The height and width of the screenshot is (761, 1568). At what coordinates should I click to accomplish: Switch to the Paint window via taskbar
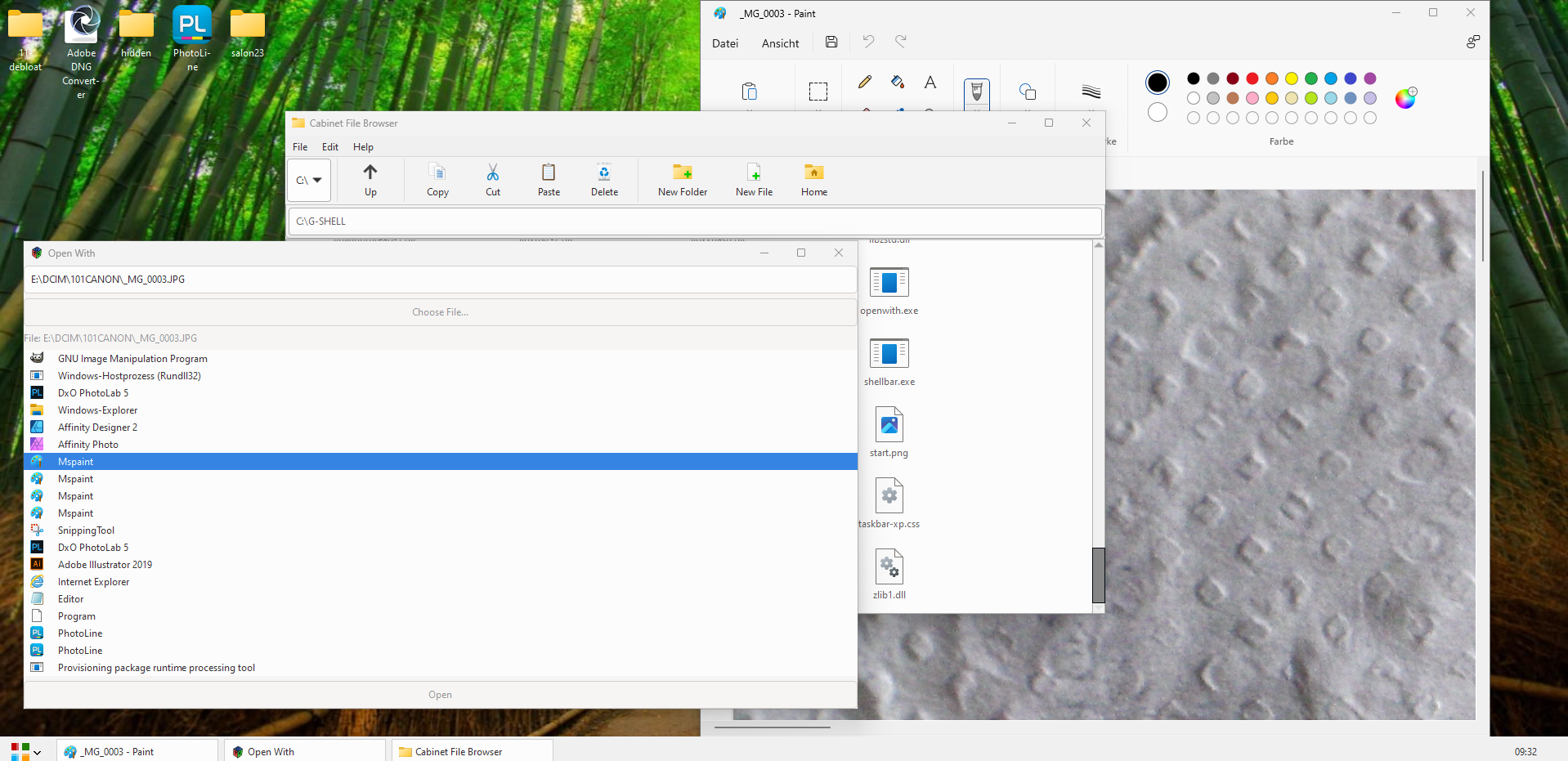(x=137, y=751)
